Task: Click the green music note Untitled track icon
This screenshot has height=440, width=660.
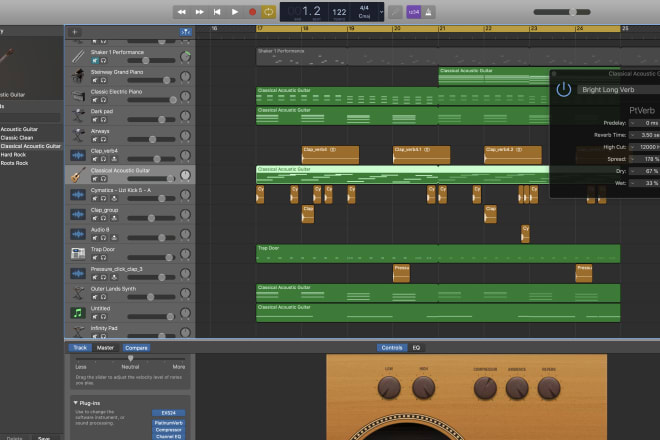Action: 78,313
